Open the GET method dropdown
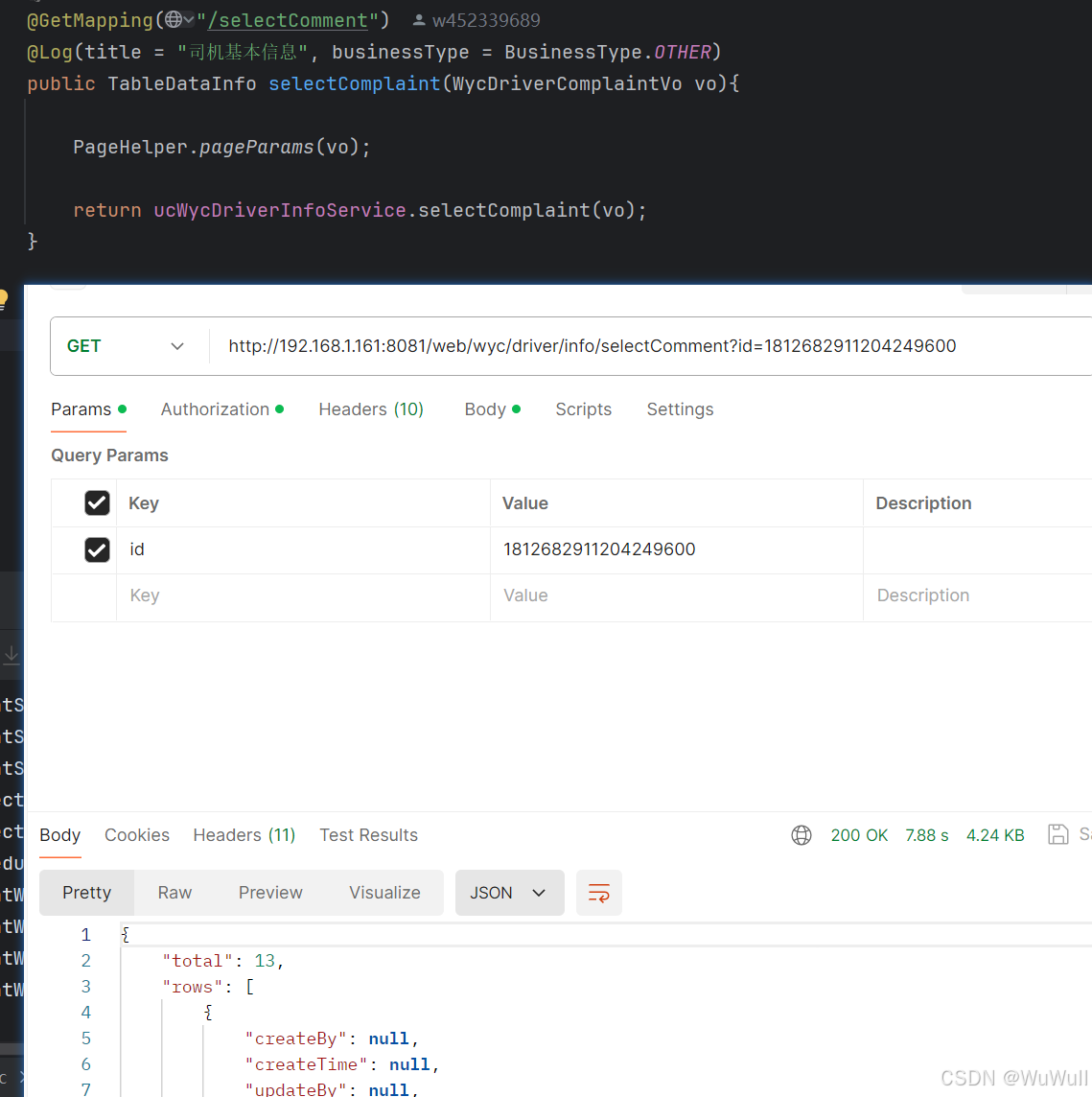Screen dimensions: 1092x1097 (x=126, y=346)
